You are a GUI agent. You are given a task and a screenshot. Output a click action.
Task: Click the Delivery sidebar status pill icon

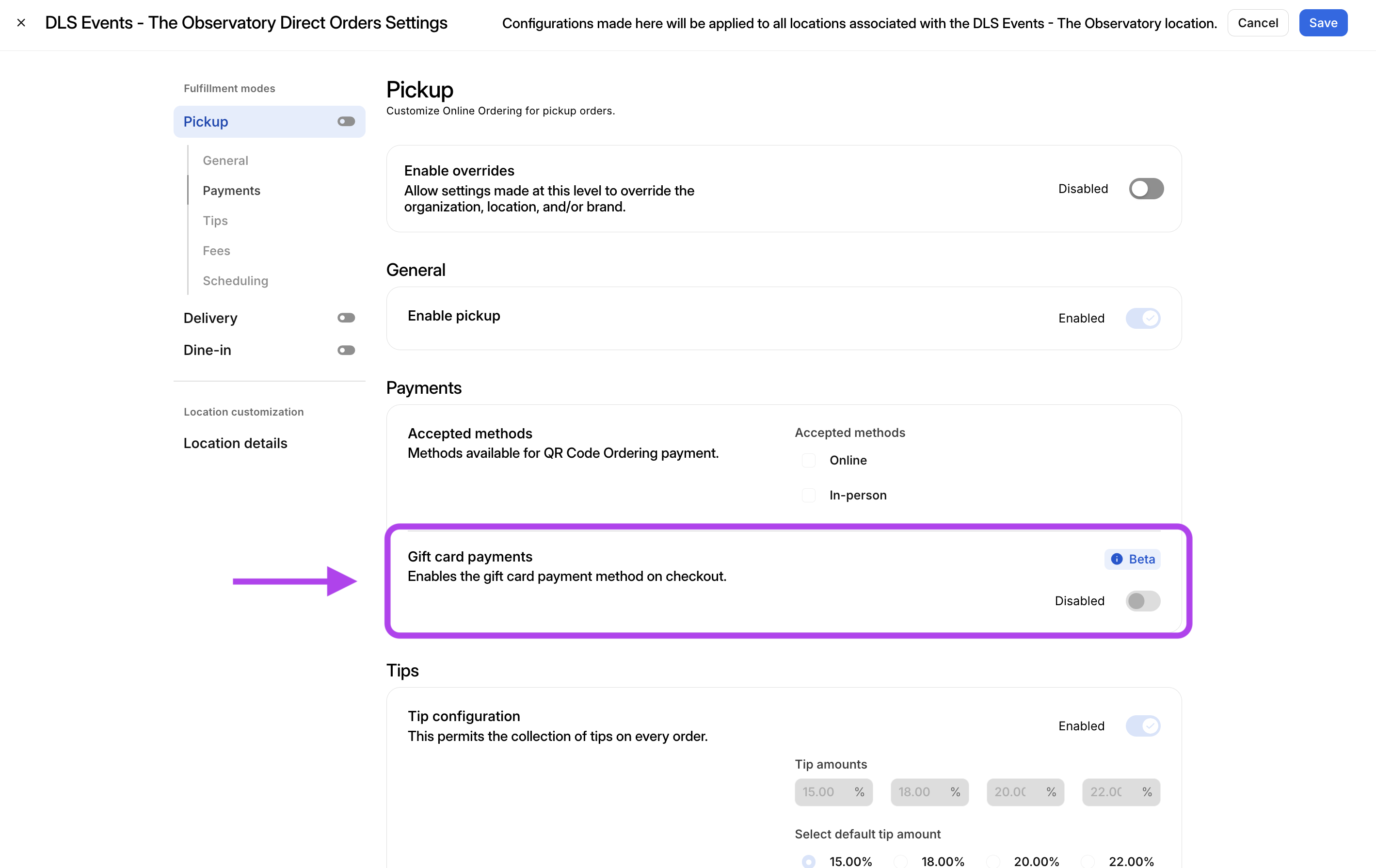point(346,318)
